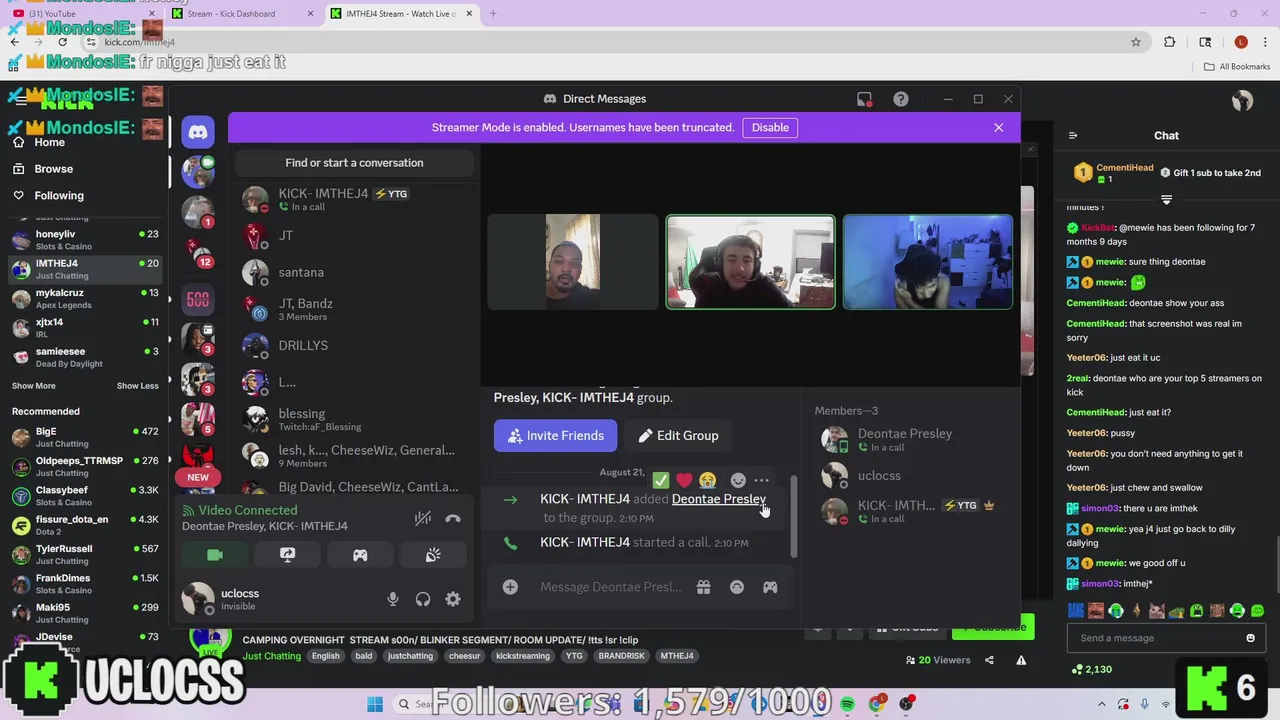Type in Message Deontae Presley field
Viewport: 1280px width, 720px height.
[x=610, y=587]
